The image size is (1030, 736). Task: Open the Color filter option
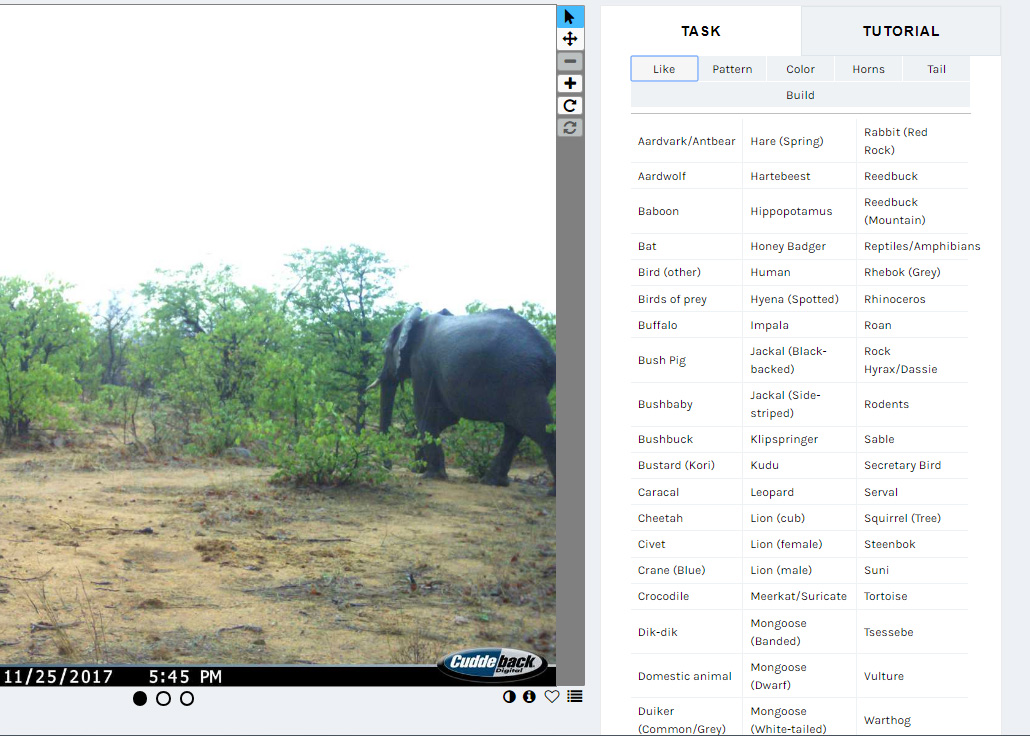(x=800, y=69)
